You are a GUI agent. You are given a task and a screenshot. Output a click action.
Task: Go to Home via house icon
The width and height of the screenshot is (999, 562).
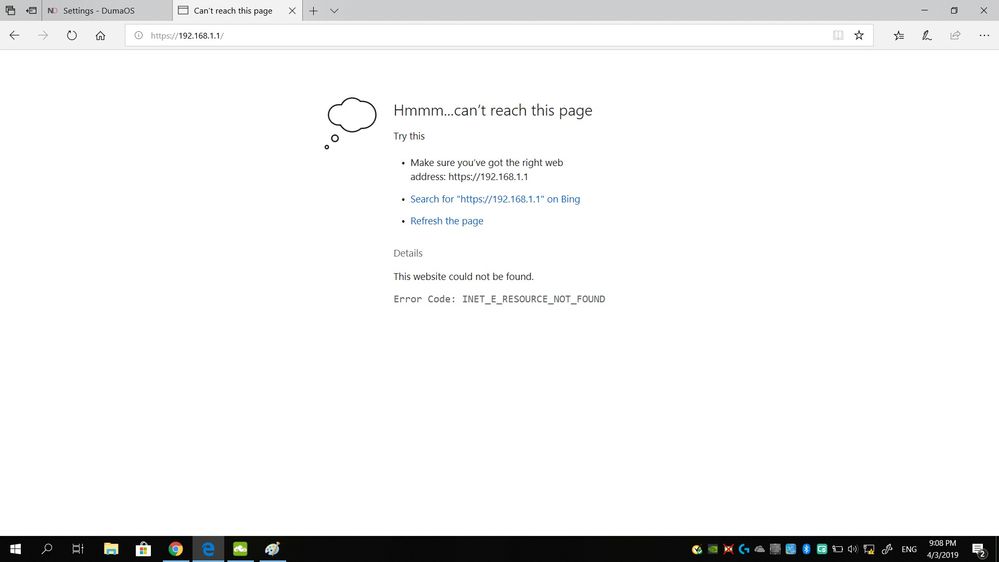coord(100,35)
